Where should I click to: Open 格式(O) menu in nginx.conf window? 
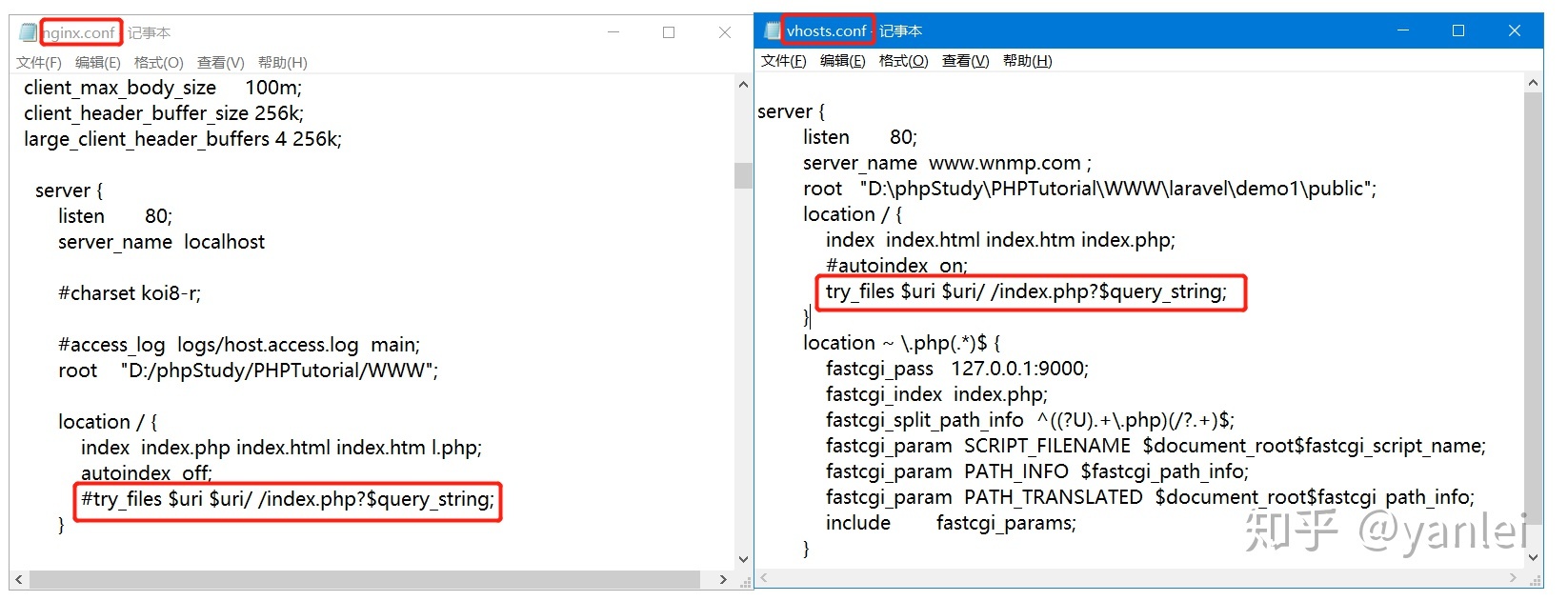point(159,63)
